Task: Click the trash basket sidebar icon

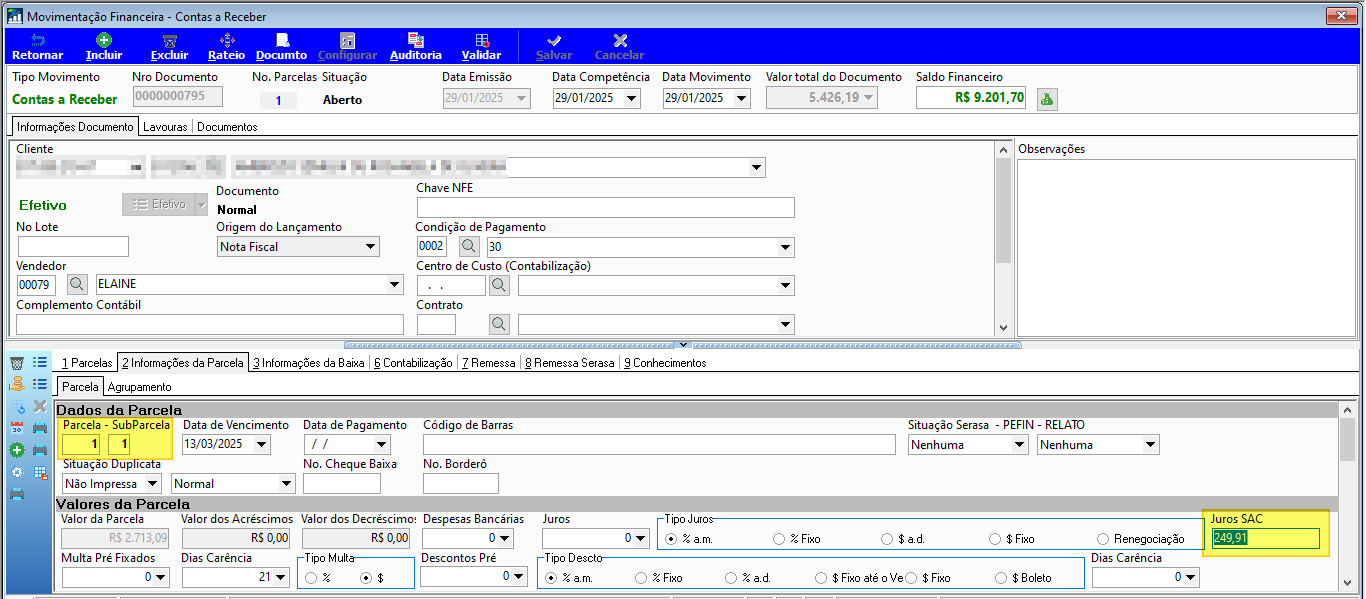Action: click(17, 362)
